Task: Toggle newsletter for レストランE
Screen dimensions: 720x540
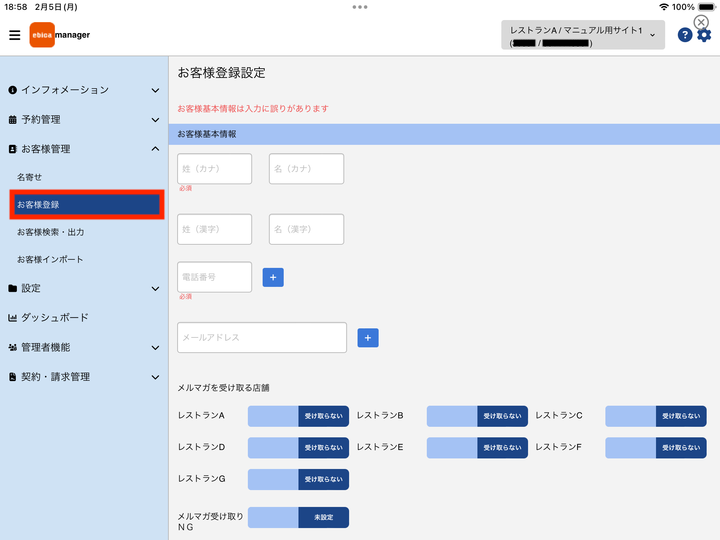Action: (x=477, y=448)
